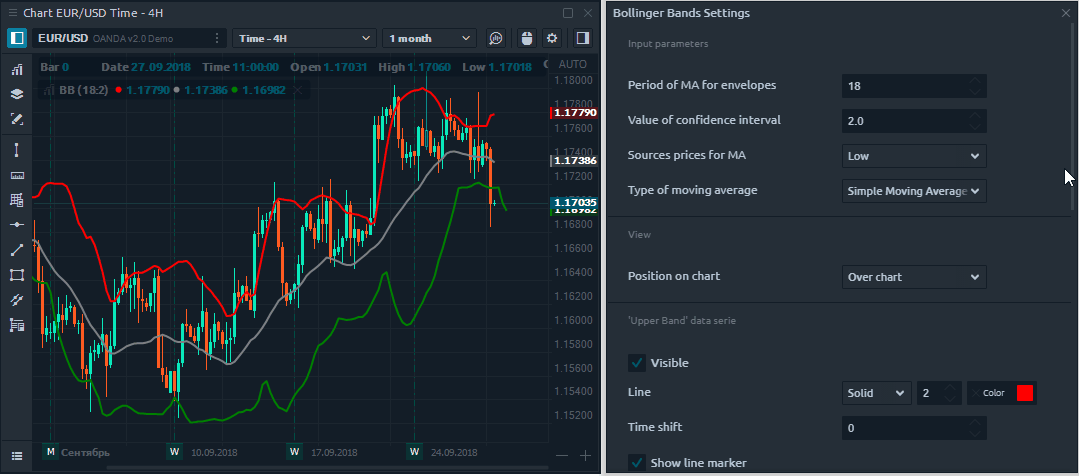The image size is (1079, 476).
Task: Toggle the left panel button beside EUR/USD
Action: pos(17,38)
